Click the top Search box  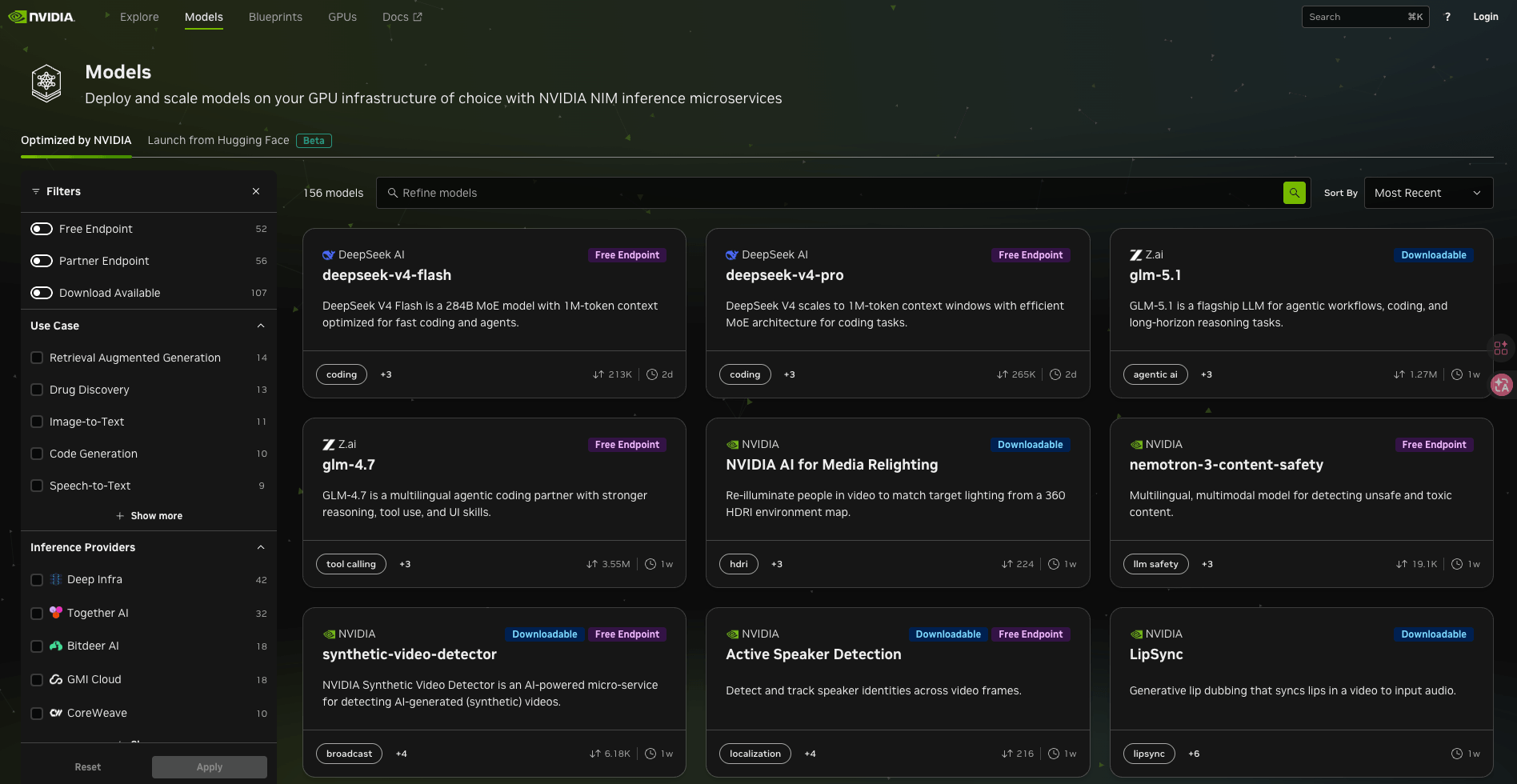[x=1366, y=17]
